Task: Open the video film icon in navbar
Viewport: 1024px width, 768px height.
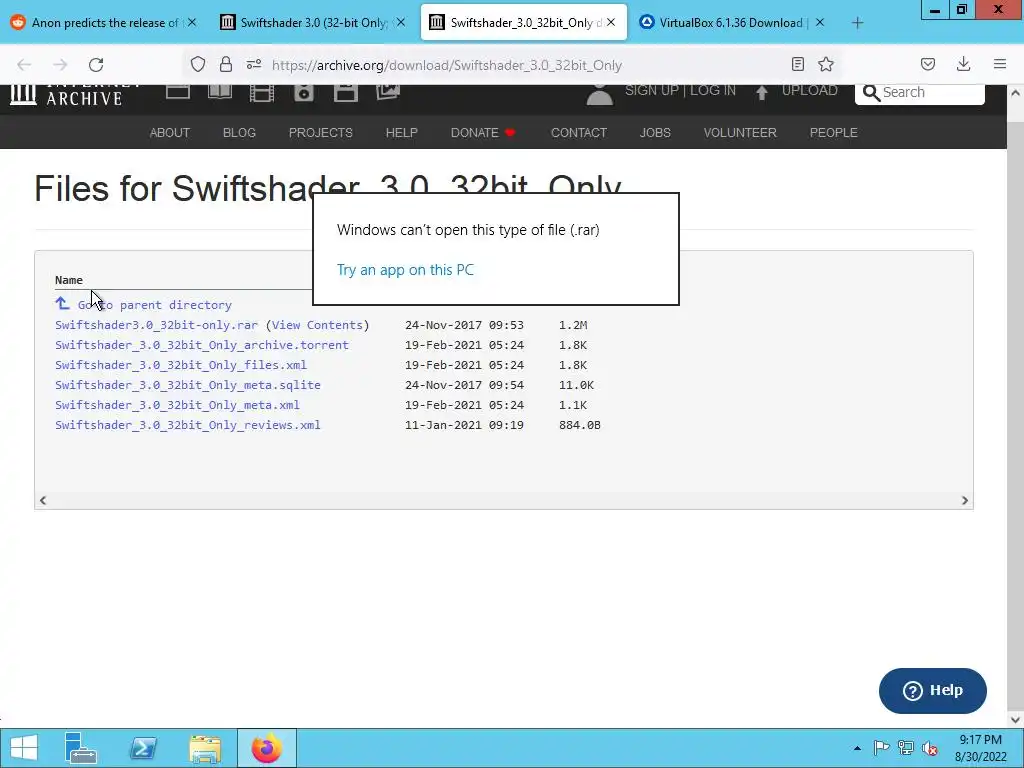Action: tap(261, 93)
